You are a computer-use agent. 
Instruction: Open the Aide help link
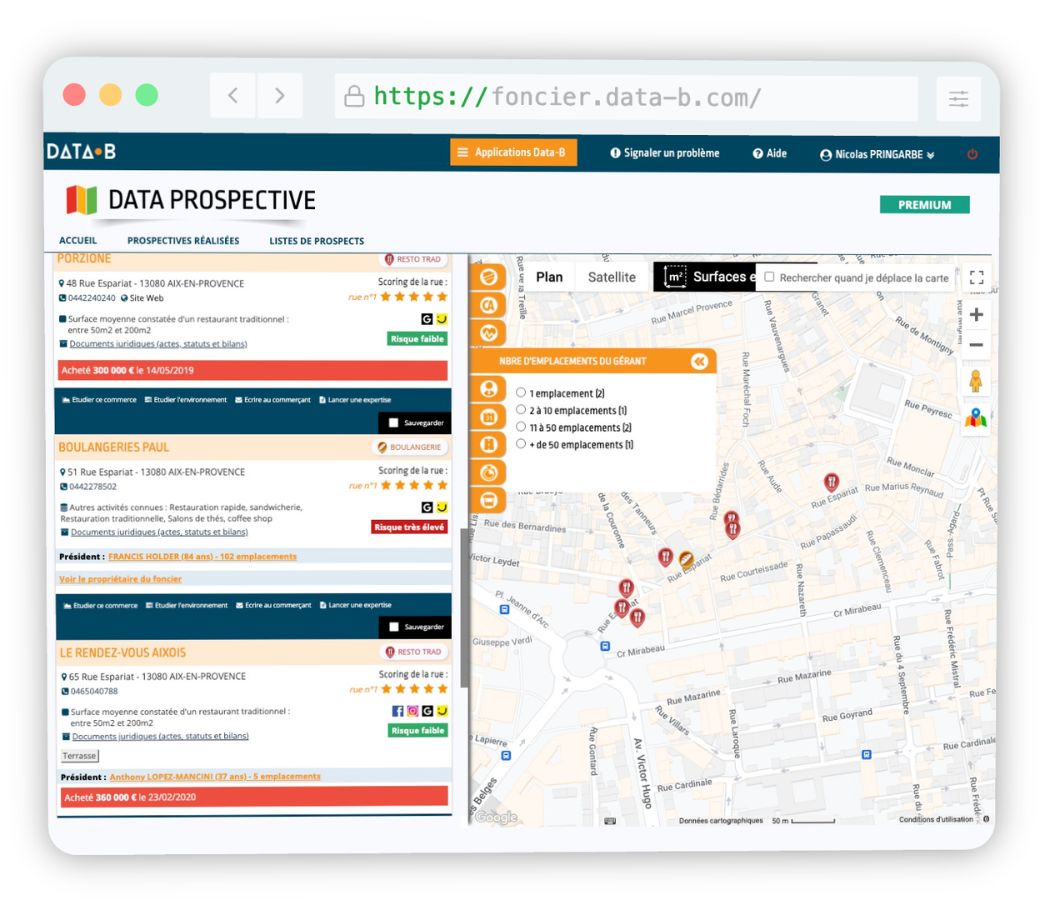click(769, 153)
